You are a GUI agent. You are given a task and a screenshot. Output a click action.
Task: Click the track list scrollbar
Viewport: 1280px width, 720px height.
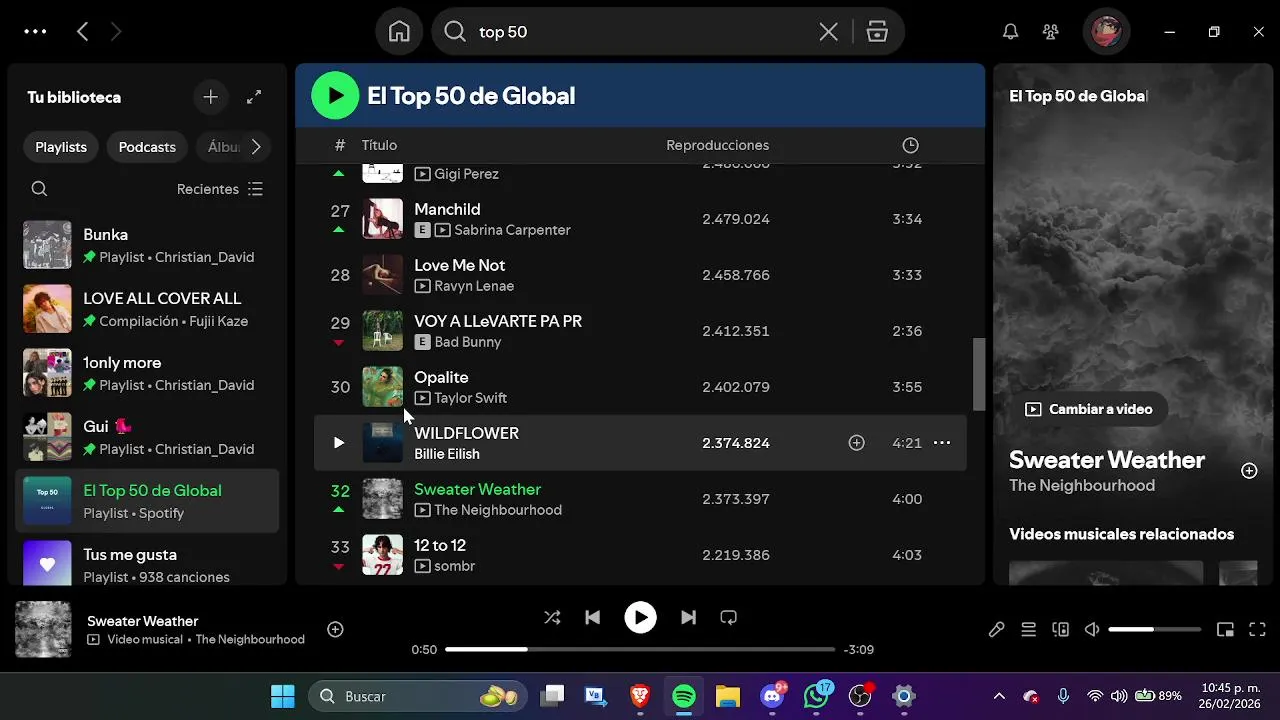tap(979, 375)
